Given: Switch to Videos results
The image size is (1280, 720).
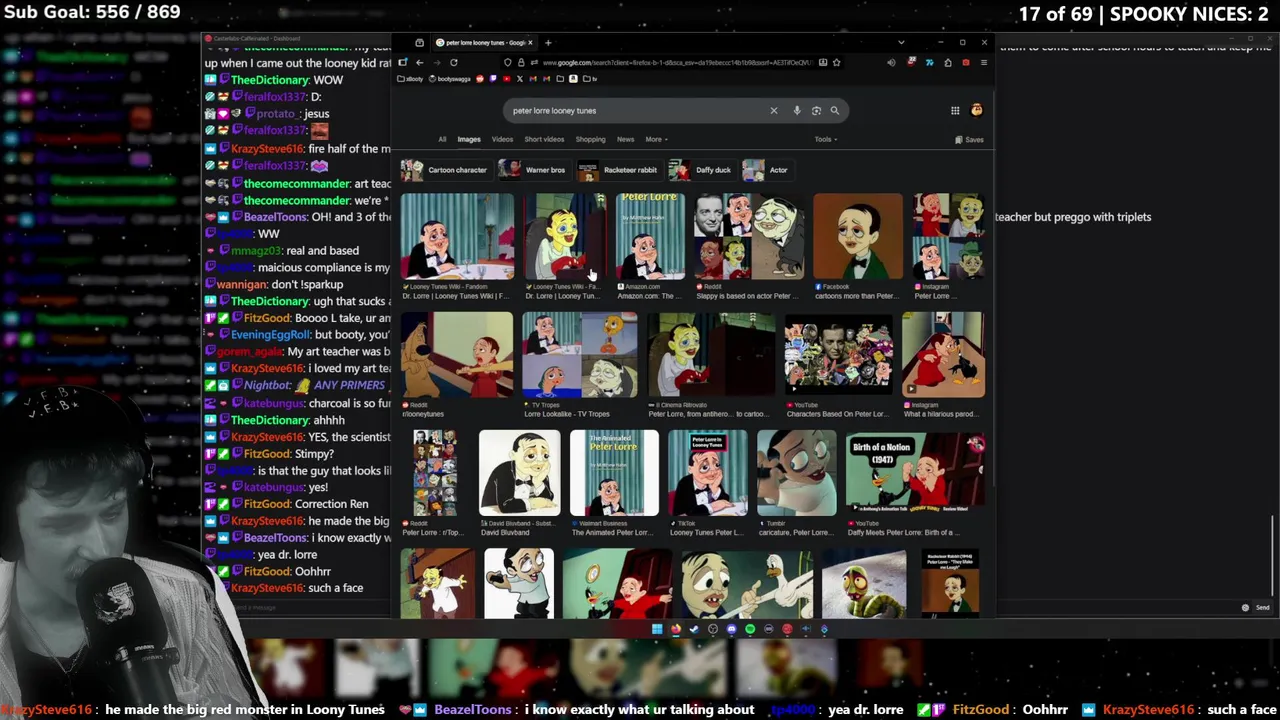Looking at the screenshot, I should click(x=502, y=140).
